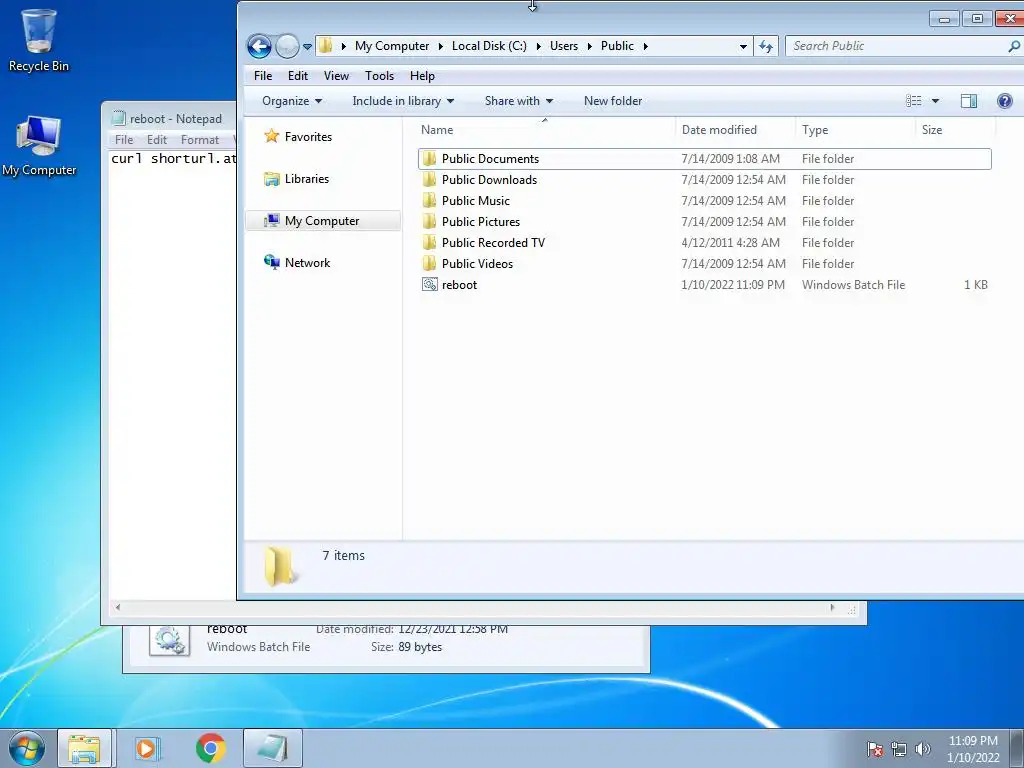This screenshot has height=768, width=1024.
Task: Open Format menu in reboot Notepad window
Action: (200, 140)
